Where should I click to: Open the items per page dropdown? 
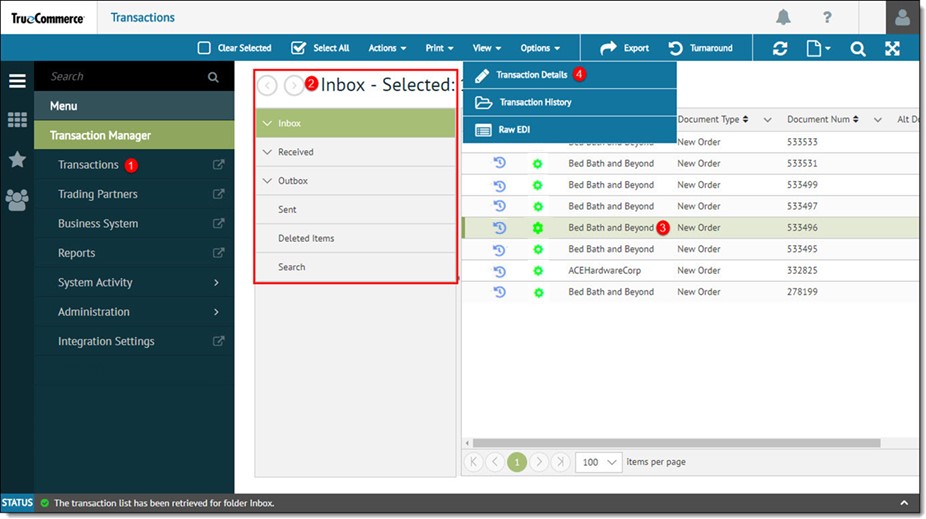[600, 462]
